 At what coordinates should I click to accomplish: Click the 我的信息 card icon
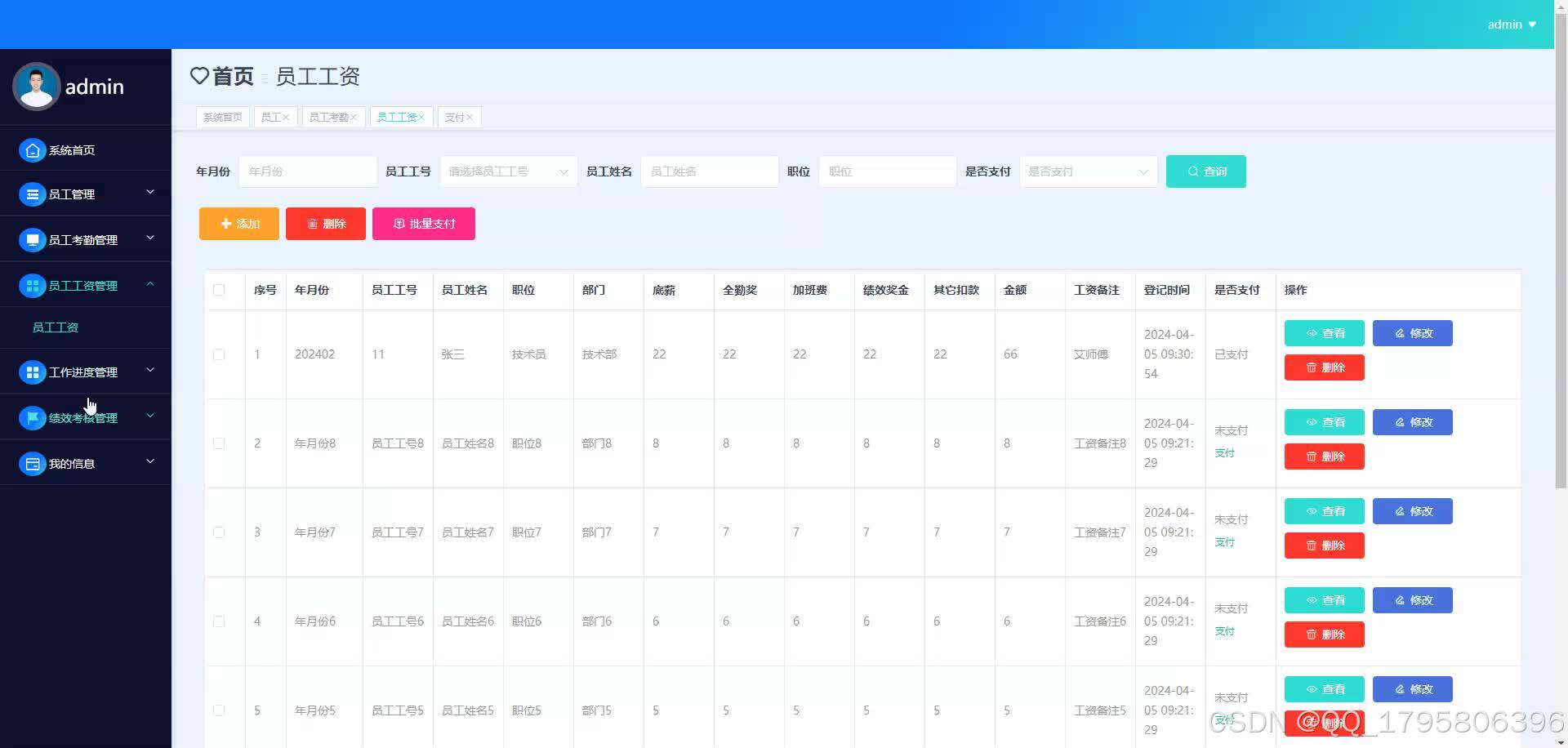tap(32, 464)
